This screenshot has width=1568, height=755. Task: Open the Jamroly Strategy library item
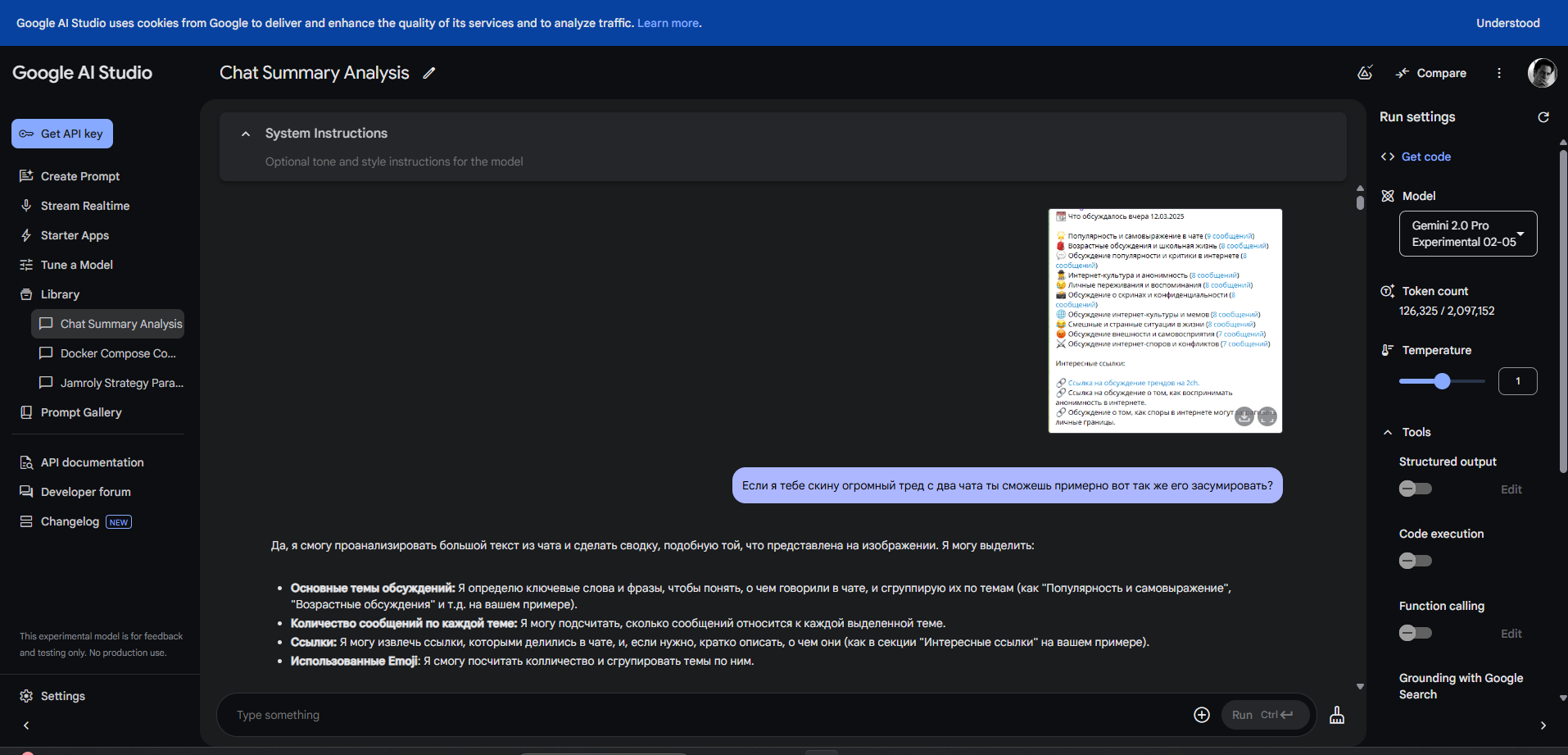[x=107, y=383]
